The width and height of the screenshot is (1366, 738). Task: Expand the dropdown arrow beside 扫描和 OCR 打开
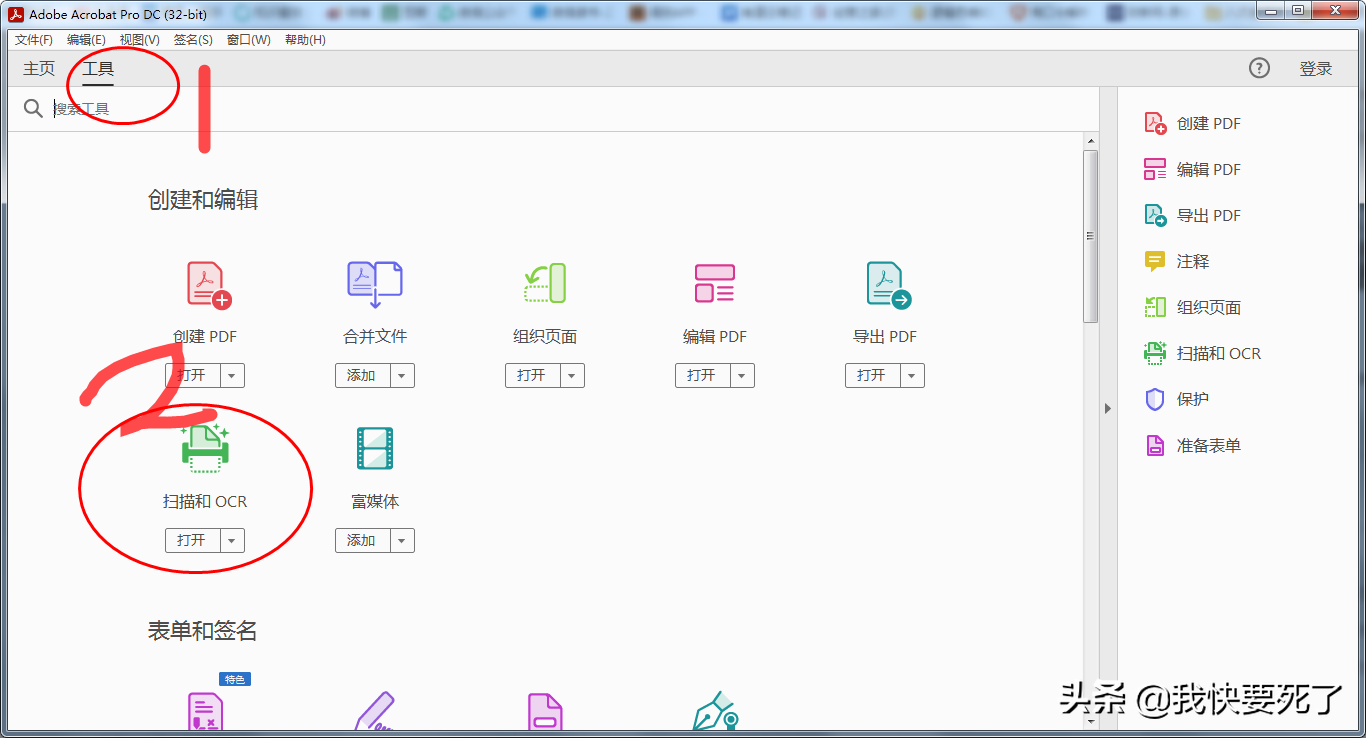[232, 540]
